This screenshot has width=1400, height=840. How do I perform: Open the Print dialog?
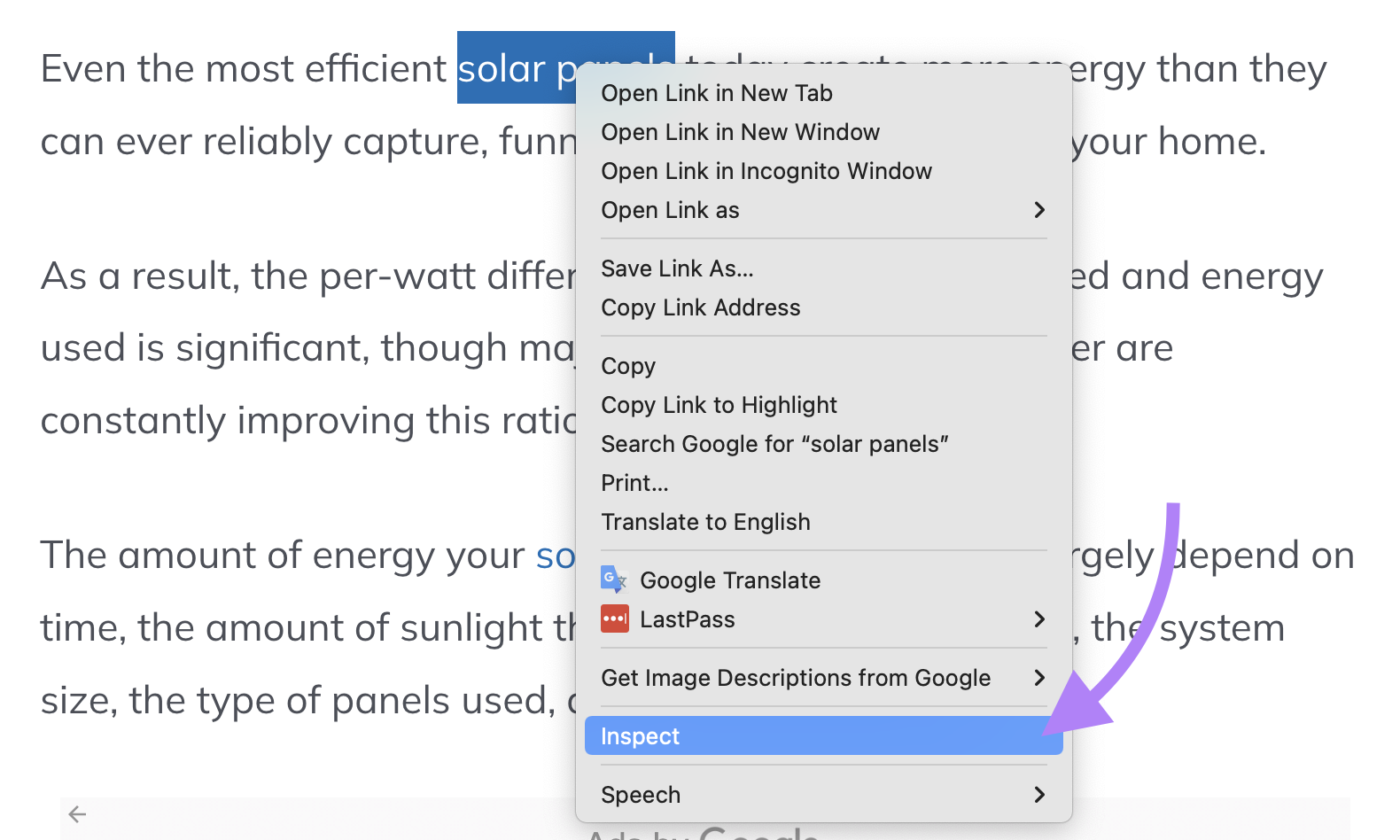634,482
